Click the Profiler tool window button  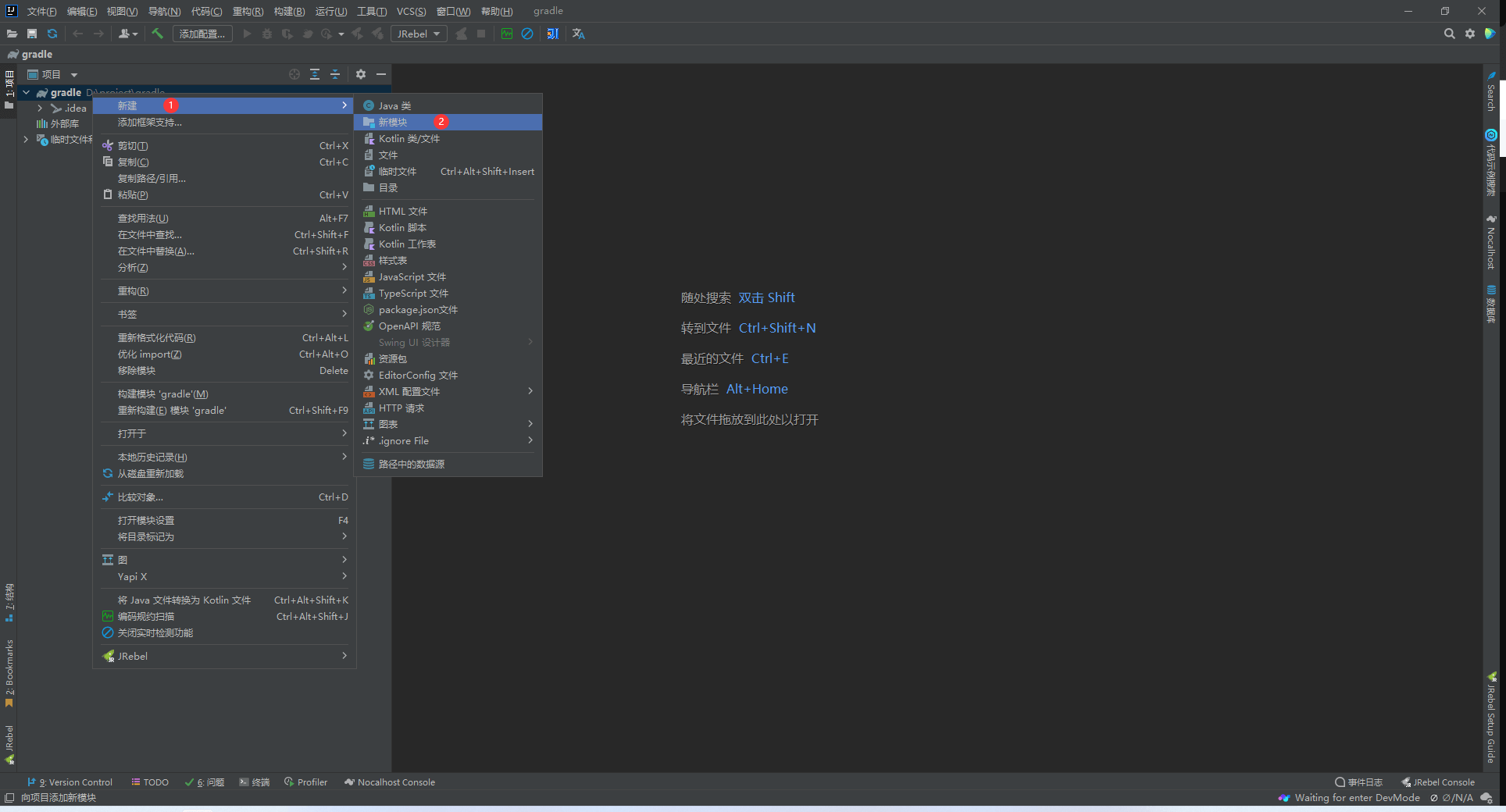[x=305, y=782]
